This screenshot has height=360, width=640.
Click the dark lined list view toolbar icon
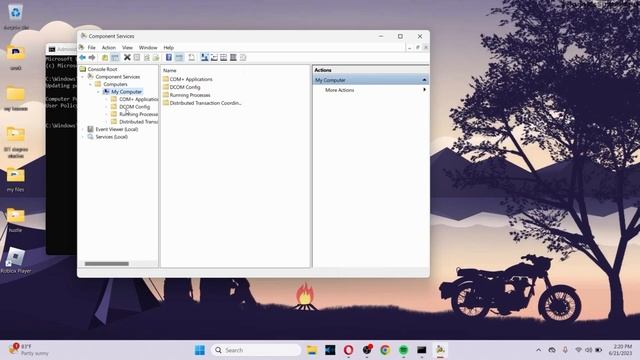(233, 58)
